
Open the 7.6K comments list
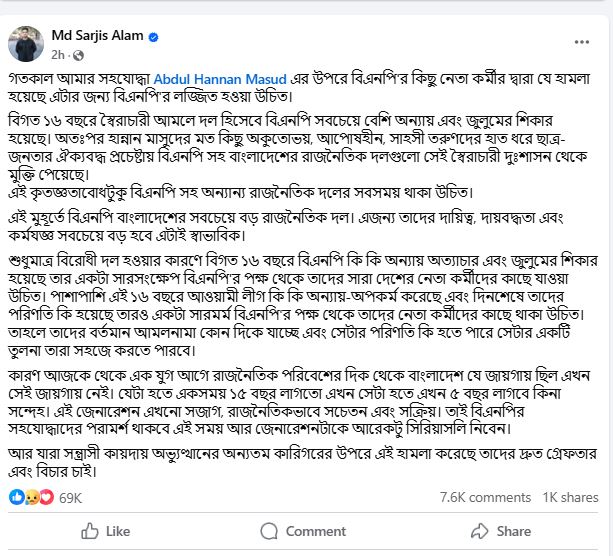coord(485,497)
